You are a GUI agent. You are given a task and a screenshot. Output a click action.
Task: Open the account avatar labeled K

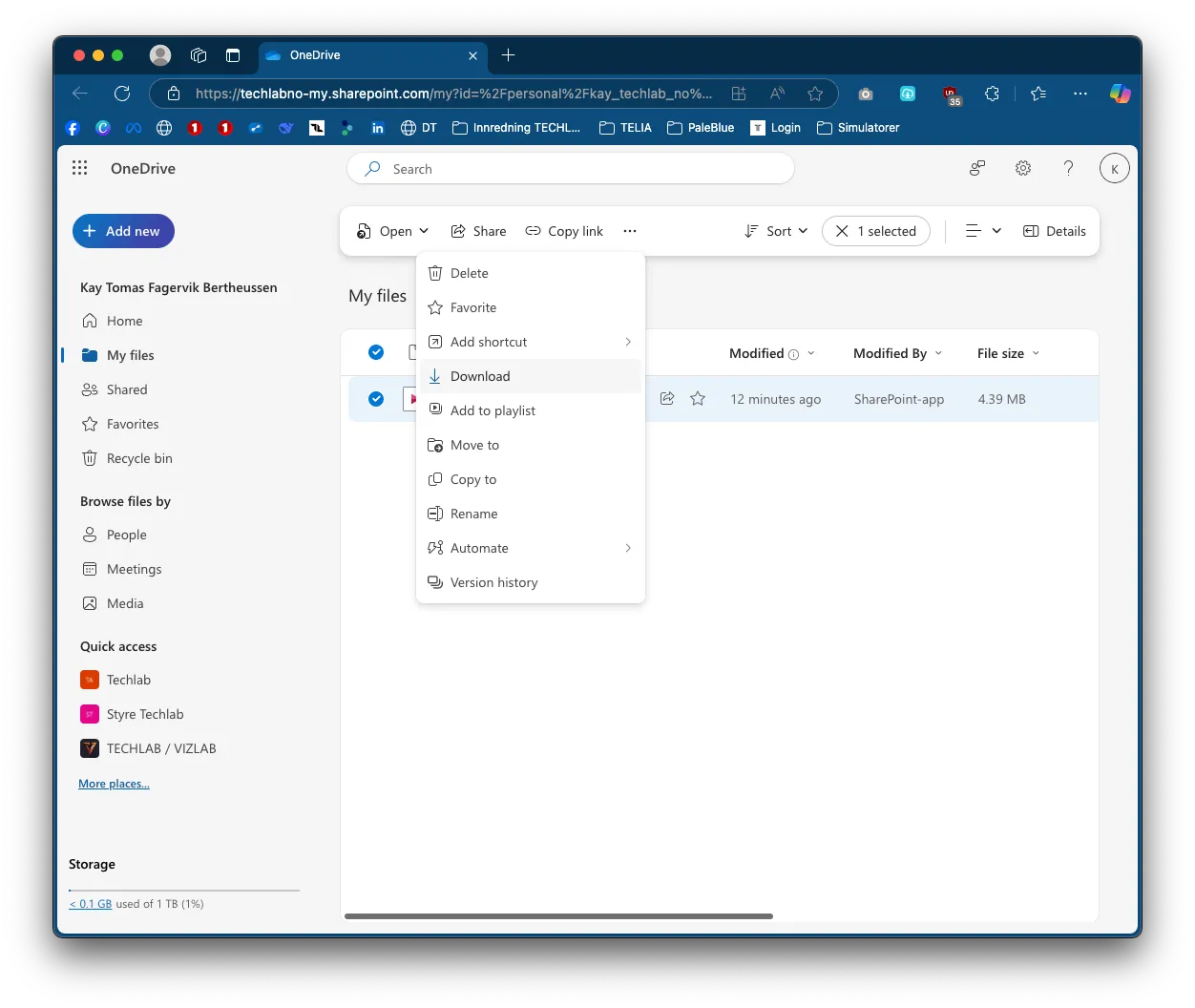[1114, 169]
